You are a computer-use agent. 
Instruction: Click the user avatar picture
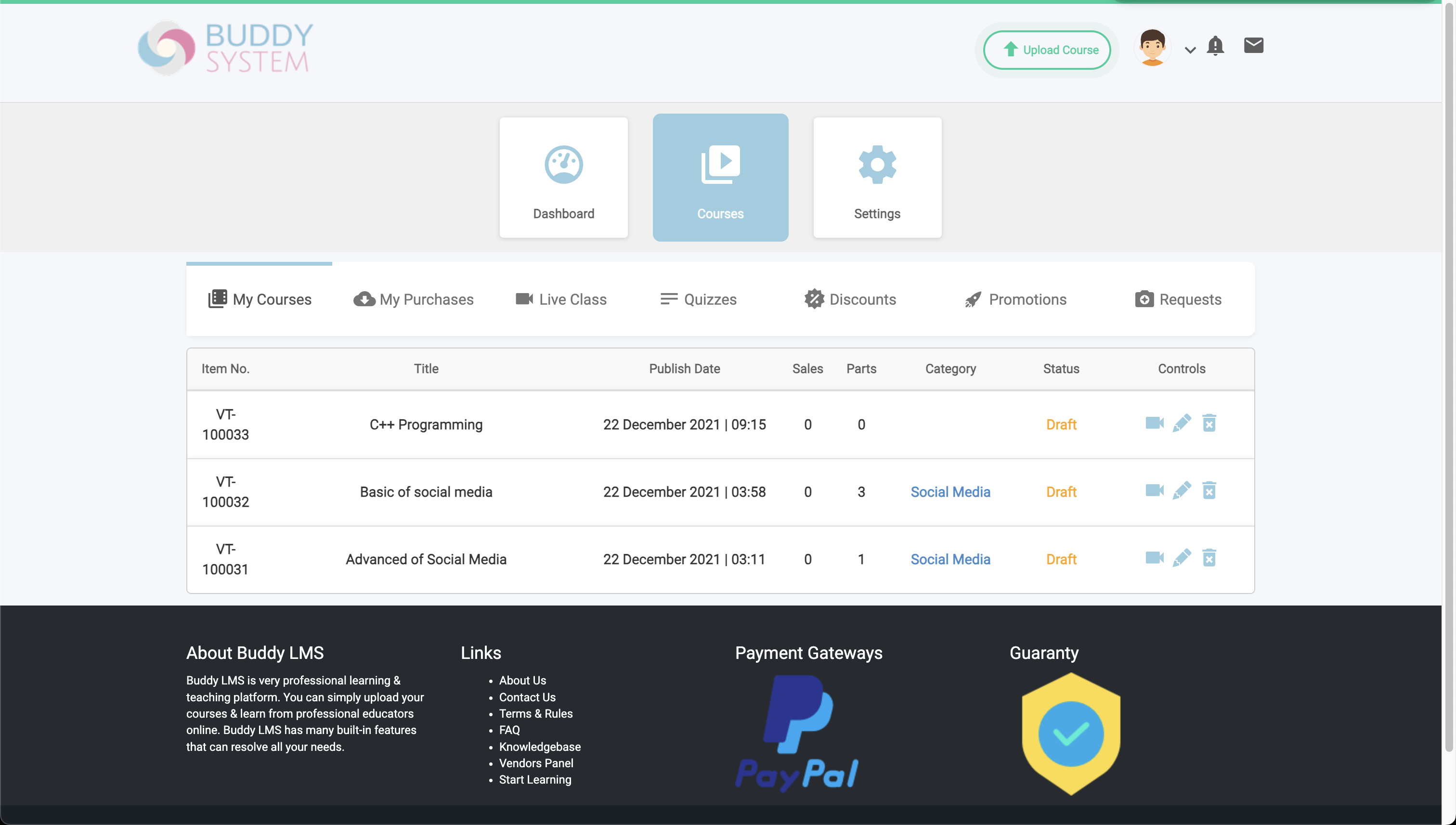(1152, 48)
